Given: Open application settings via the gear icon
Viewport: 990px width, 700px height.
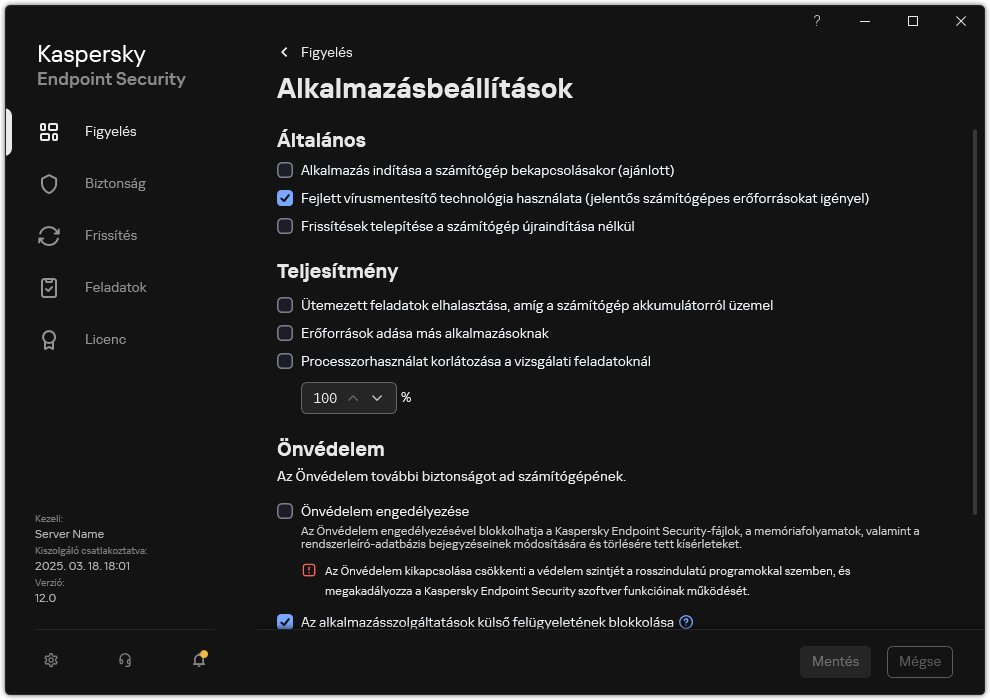Looking at the screenshot, I should click(50, 660).
